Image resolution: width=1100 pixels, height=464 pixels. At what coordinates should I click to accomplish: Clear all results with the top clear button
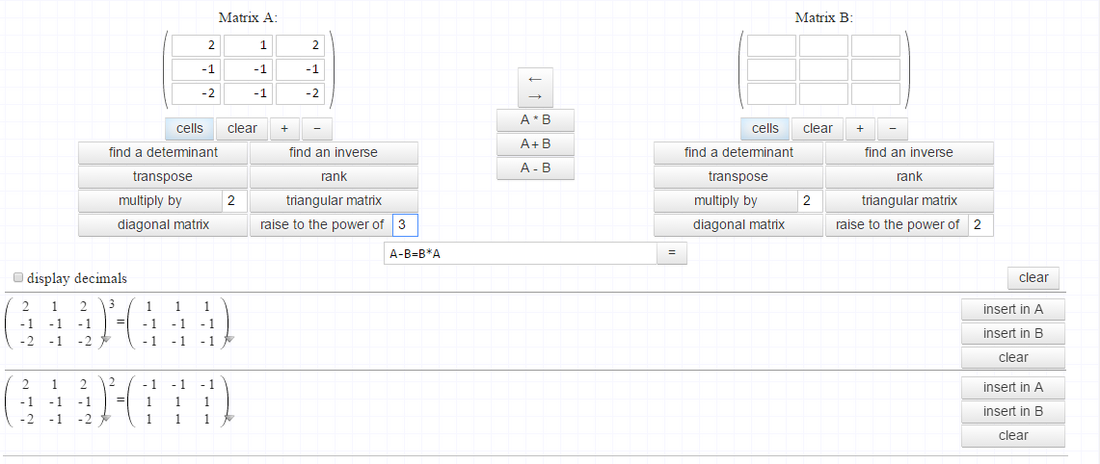(x=1033, y=278)
